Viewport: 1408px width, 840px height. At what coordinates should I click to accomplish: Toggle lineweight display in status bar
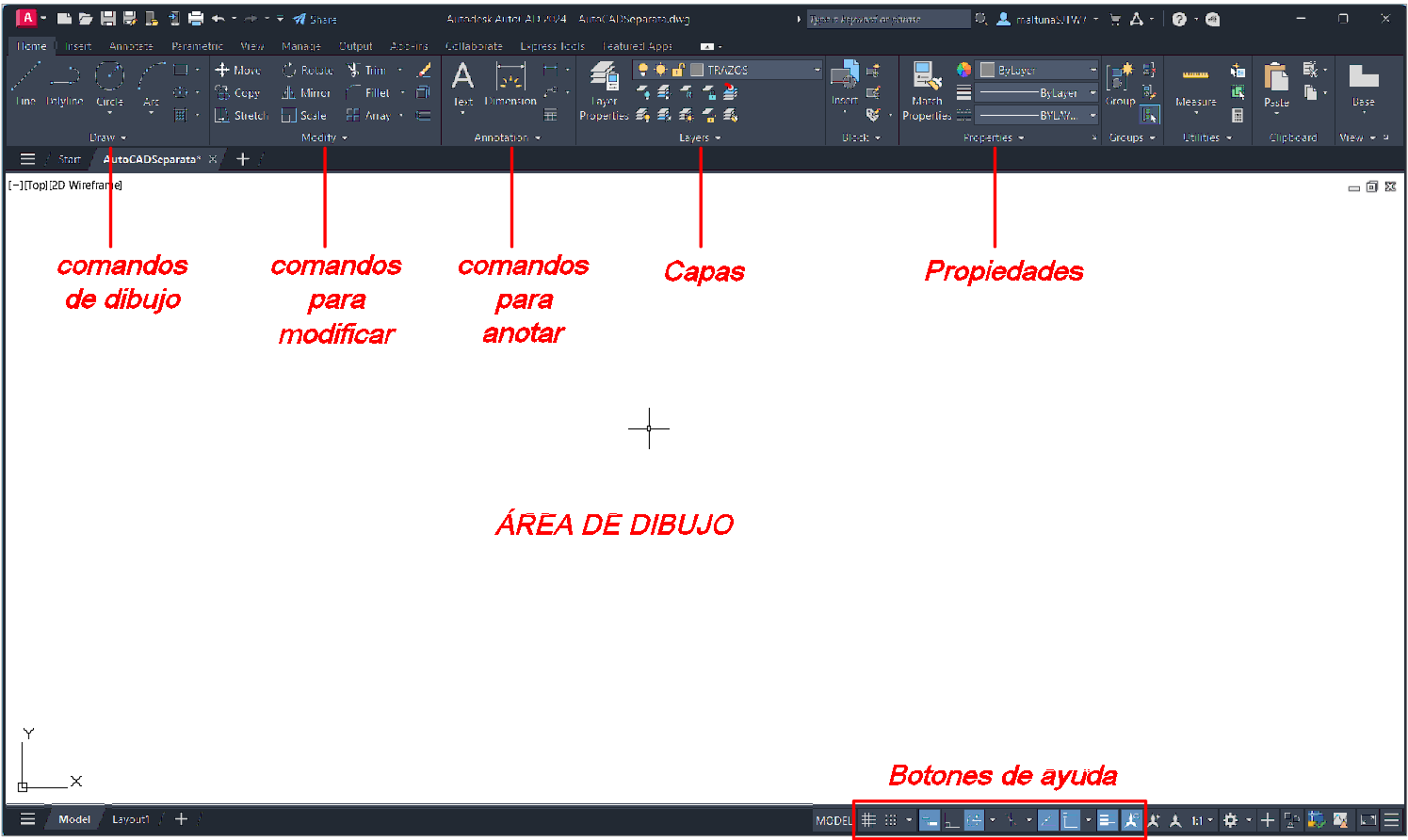point(1107,820)
